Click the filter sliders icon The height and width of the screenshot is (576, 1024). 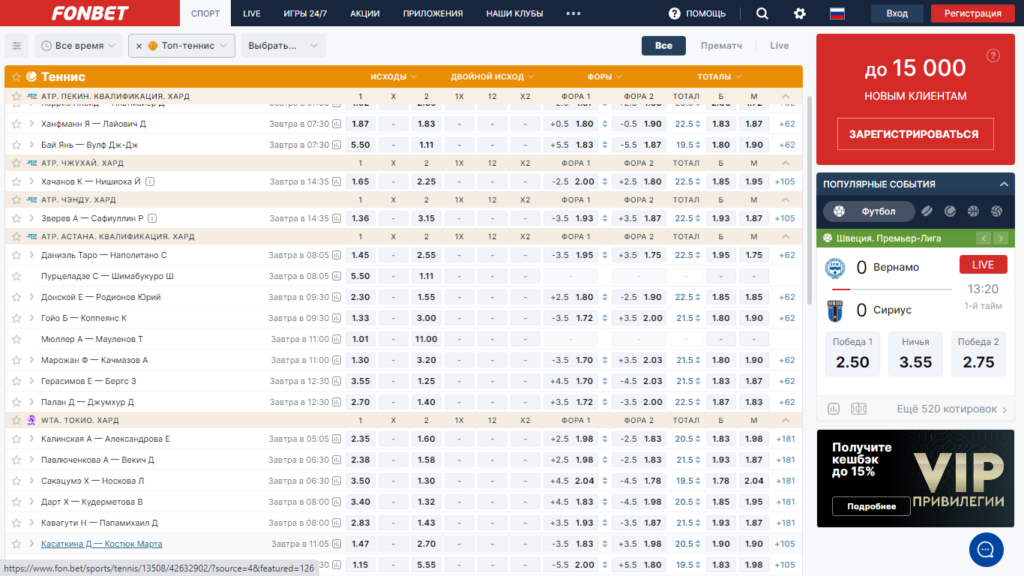point(16,46)
